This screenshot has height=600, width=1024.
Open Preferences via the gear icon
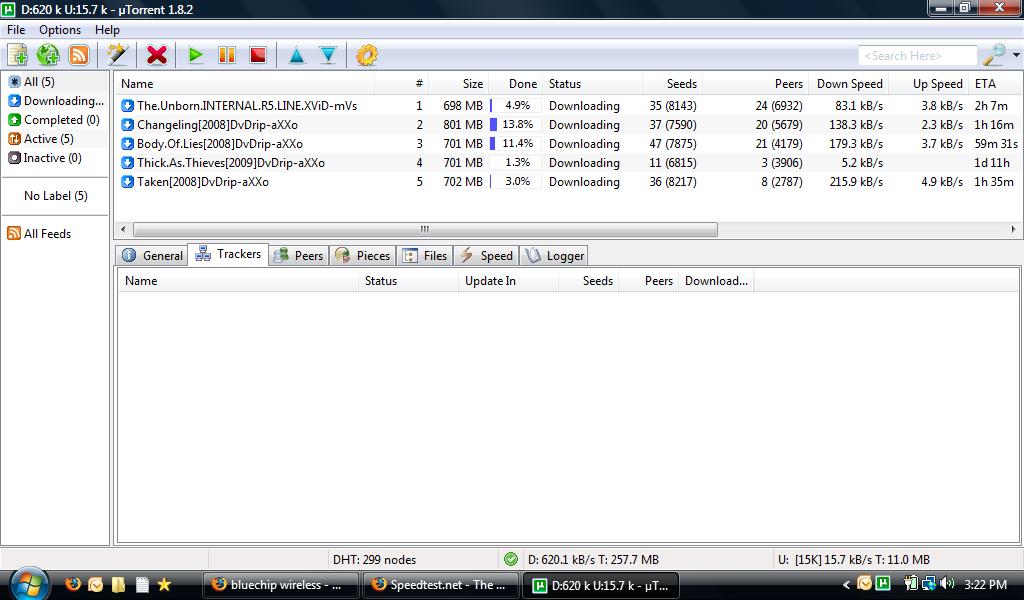tap(366, 55)
